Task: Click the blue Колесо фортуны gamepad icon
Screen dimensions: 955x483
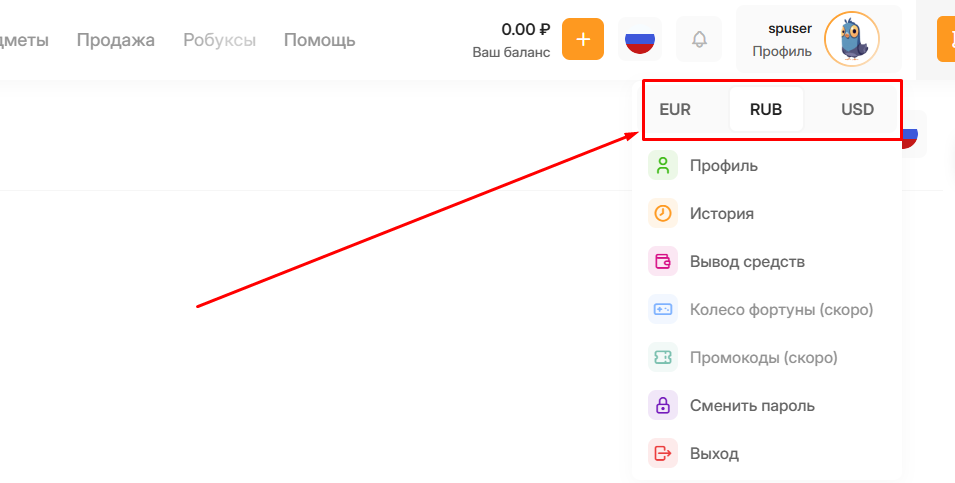Action: 662,310
